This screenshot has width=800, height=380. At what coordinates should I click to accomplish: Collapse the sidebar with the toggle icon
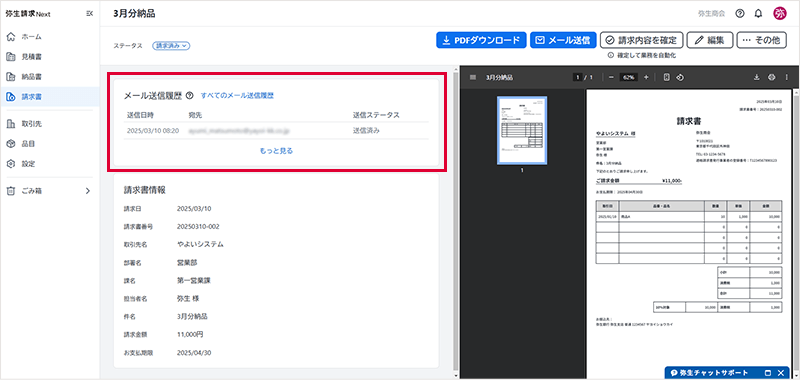point(90,14)
